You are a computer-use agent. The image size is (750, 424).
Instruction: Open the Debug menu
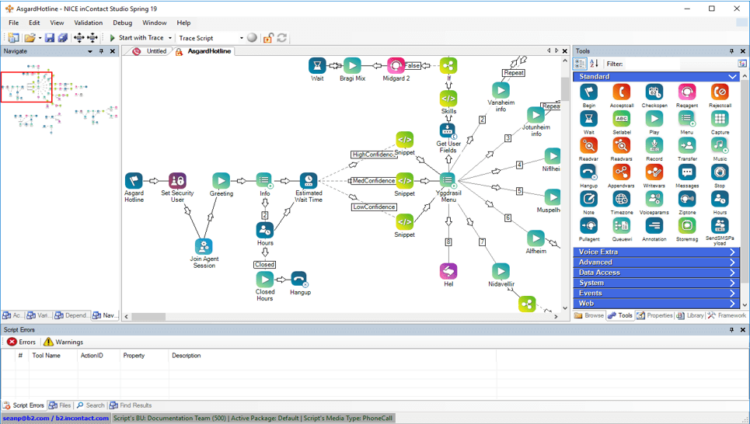[x=122, y=22]
